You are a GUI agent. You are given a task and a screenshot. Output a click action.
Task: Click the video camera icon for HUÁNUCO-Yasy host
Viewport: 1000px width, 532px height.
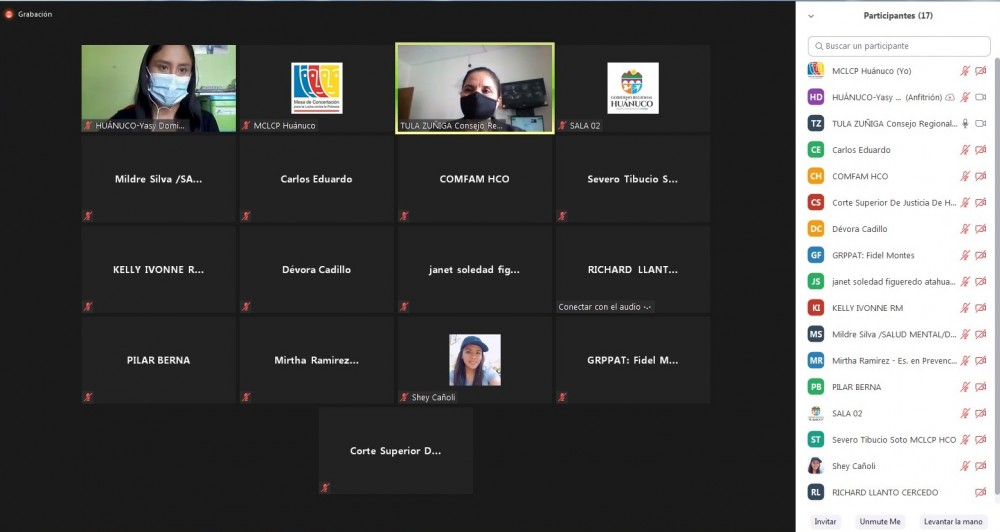pyautogui.click(x=981, y=97)
